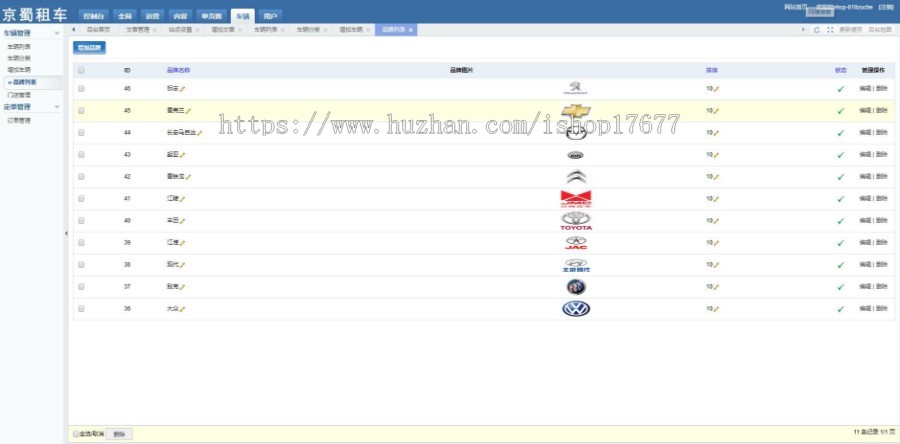
Task: Toggle green status check for ID 46
Action: (x=840, y=89)
